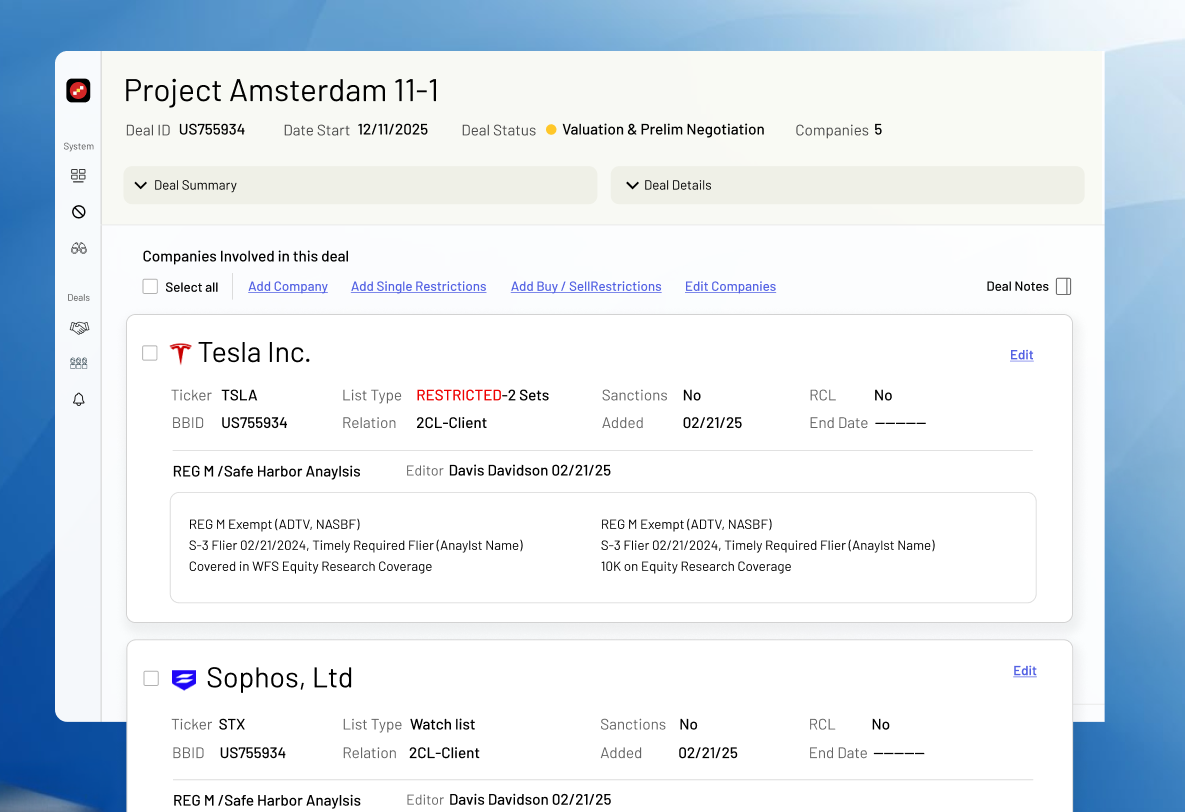
Task: Click the Deal ID value US755934 in header
Action: tap(212, 129)
